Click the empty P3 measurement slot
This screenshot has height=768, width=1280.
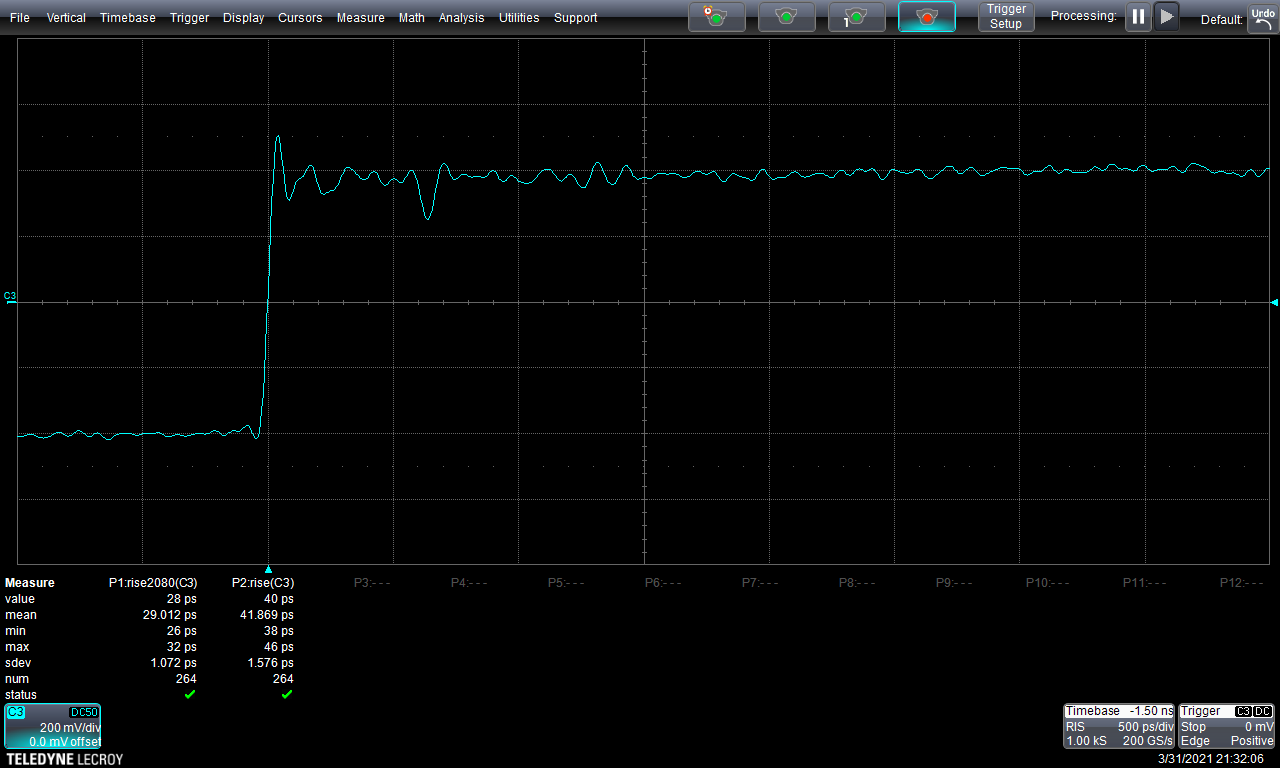coord(371,583)
